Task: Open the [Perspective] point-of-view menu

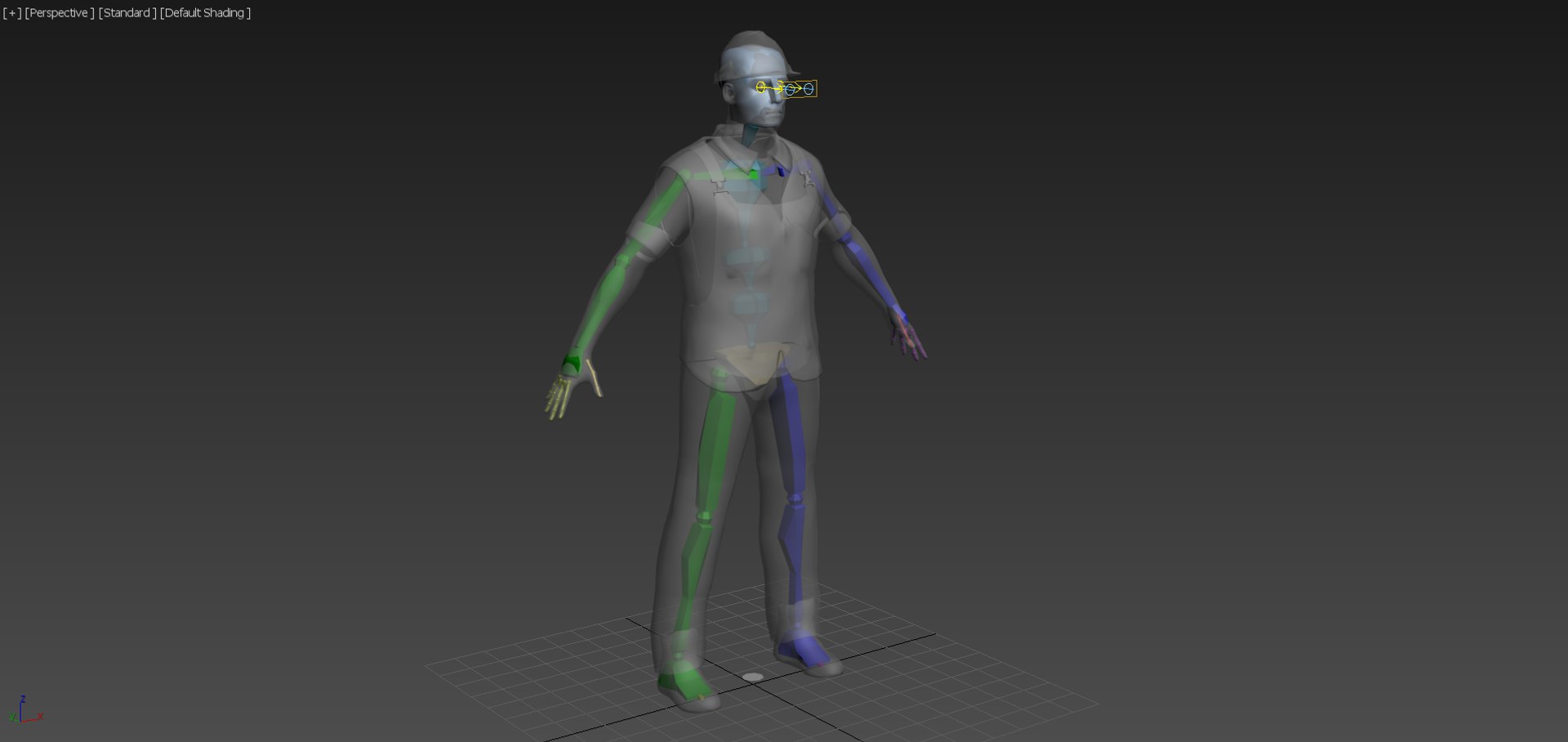Action: [x=60, y=13]
